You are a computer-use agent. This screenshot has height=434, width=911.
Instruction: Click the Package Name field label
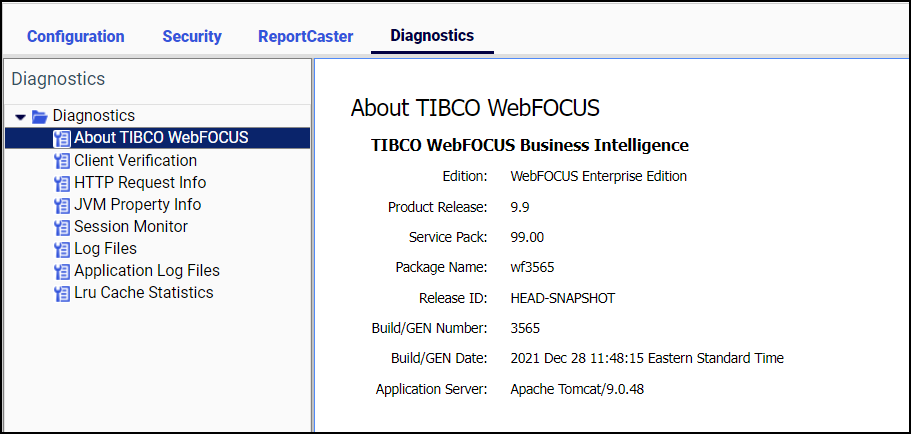[x=441, y=268]
